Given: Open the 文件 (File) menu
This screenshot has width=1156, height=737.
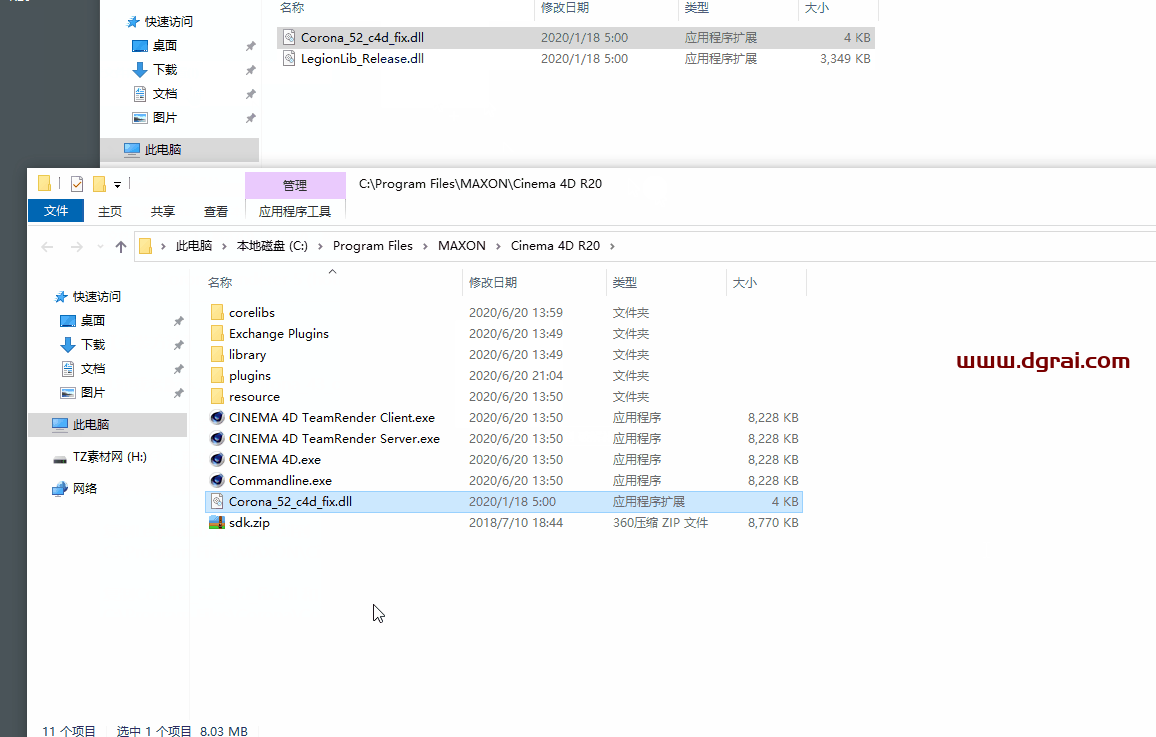Looking at the screenshot, I should pos(56,211).
